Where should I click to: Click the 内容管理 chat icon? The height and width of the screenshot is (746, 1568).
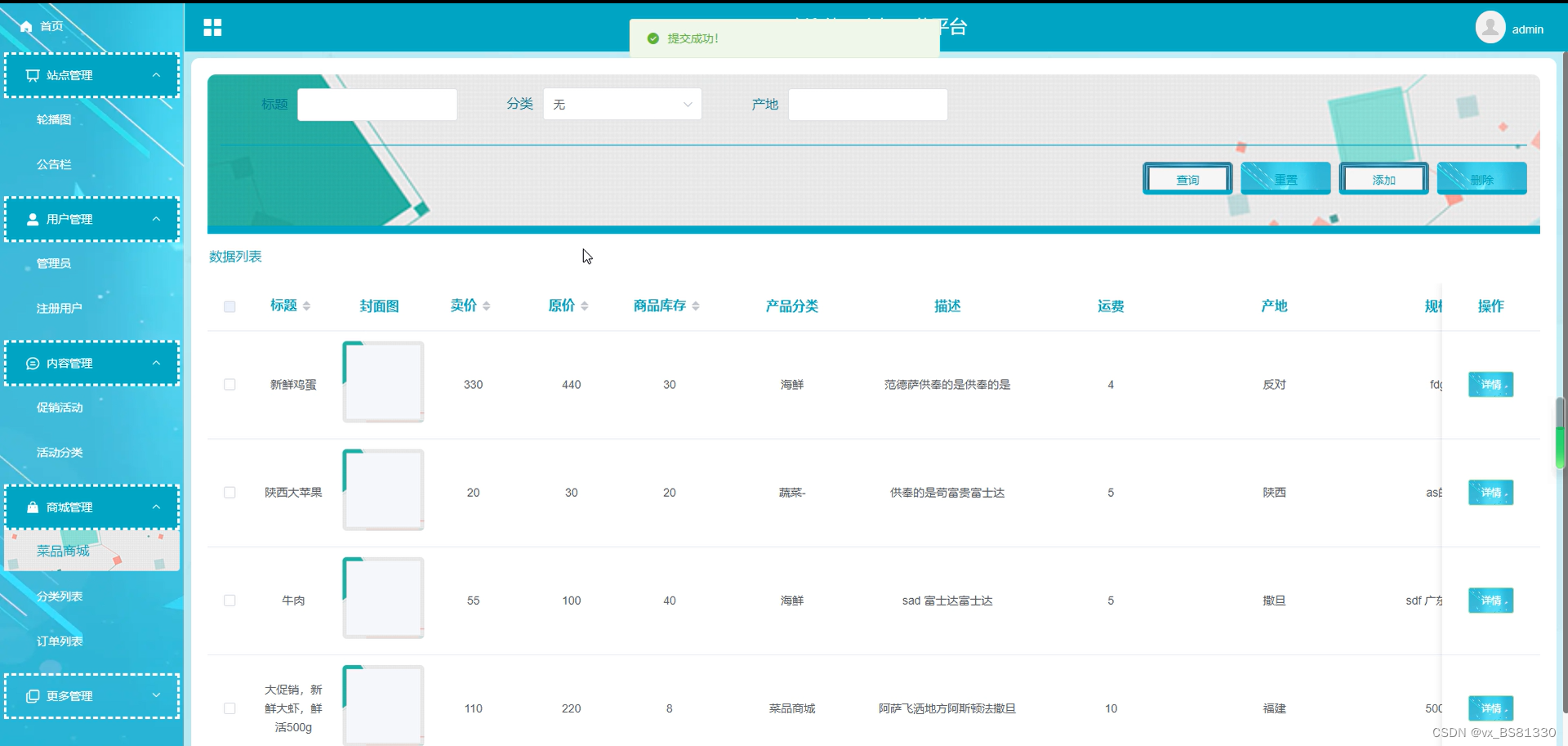coord(33,363)
